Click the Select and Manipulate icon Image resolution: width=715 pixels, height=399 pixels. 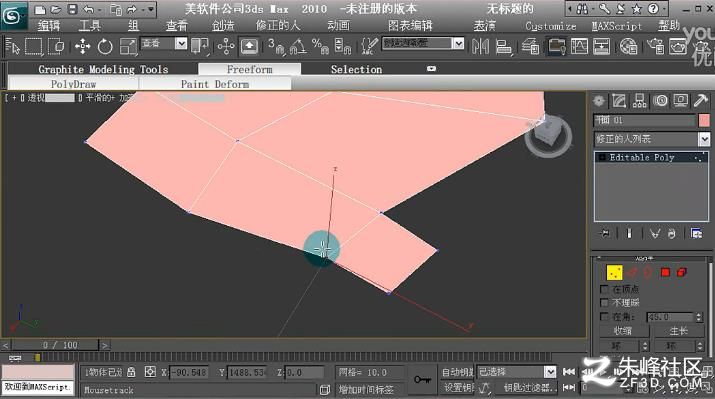(226, 47)
